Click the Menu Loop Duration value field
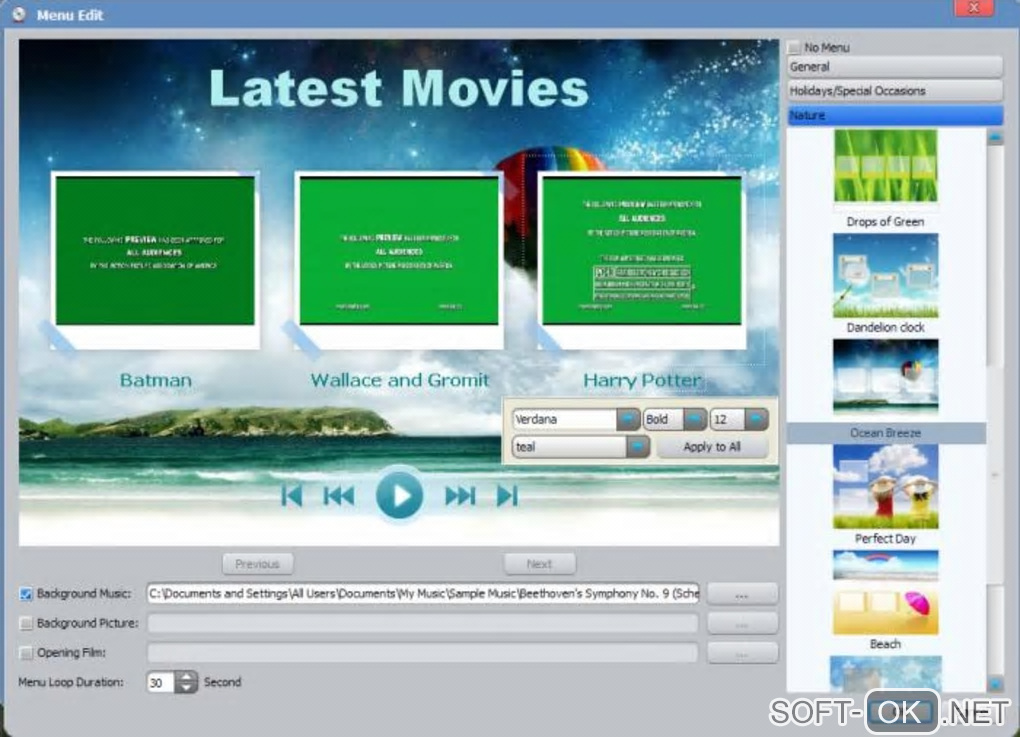Screen dimensions: 1020x737 pos(161,682)
